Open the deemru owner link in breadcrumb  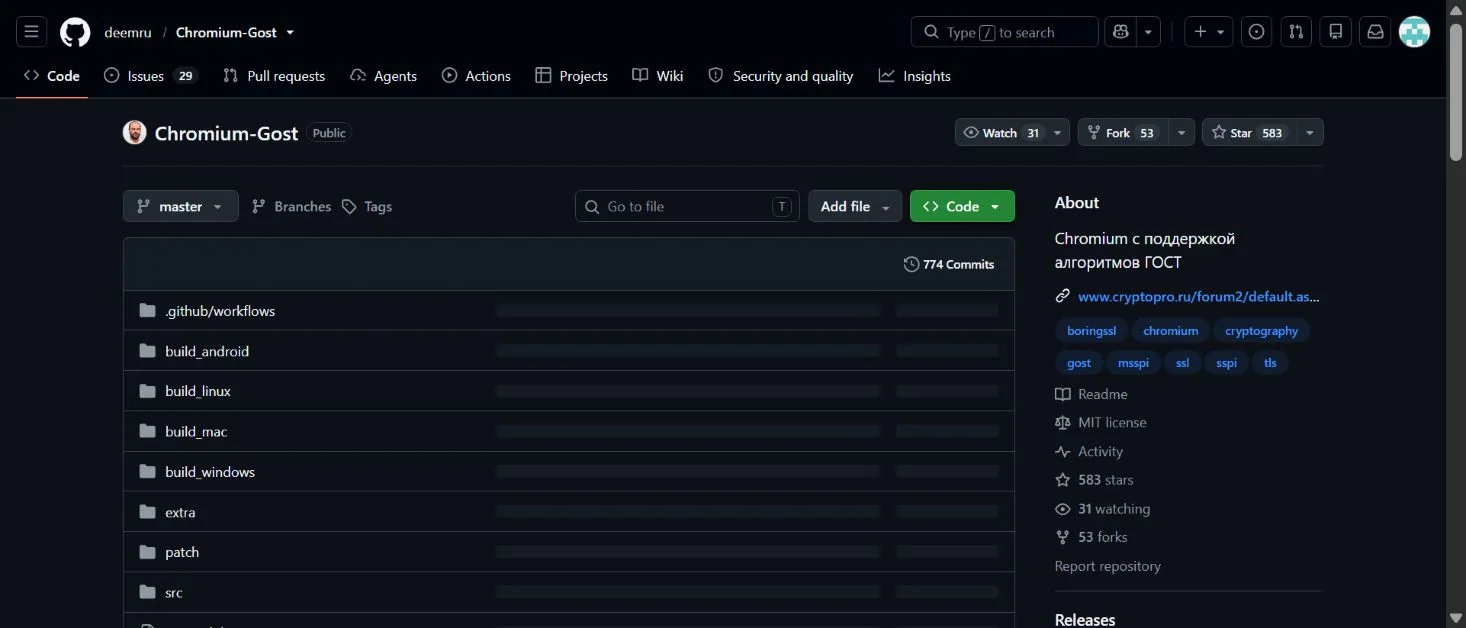point(128,32)
